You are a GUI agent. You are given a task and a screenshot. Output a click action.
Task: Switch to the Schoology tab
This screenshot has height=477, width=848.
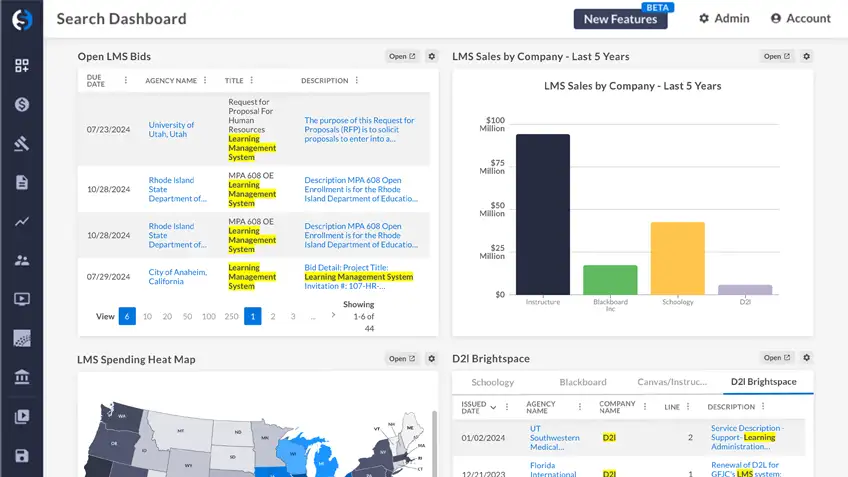coord(492,382)
